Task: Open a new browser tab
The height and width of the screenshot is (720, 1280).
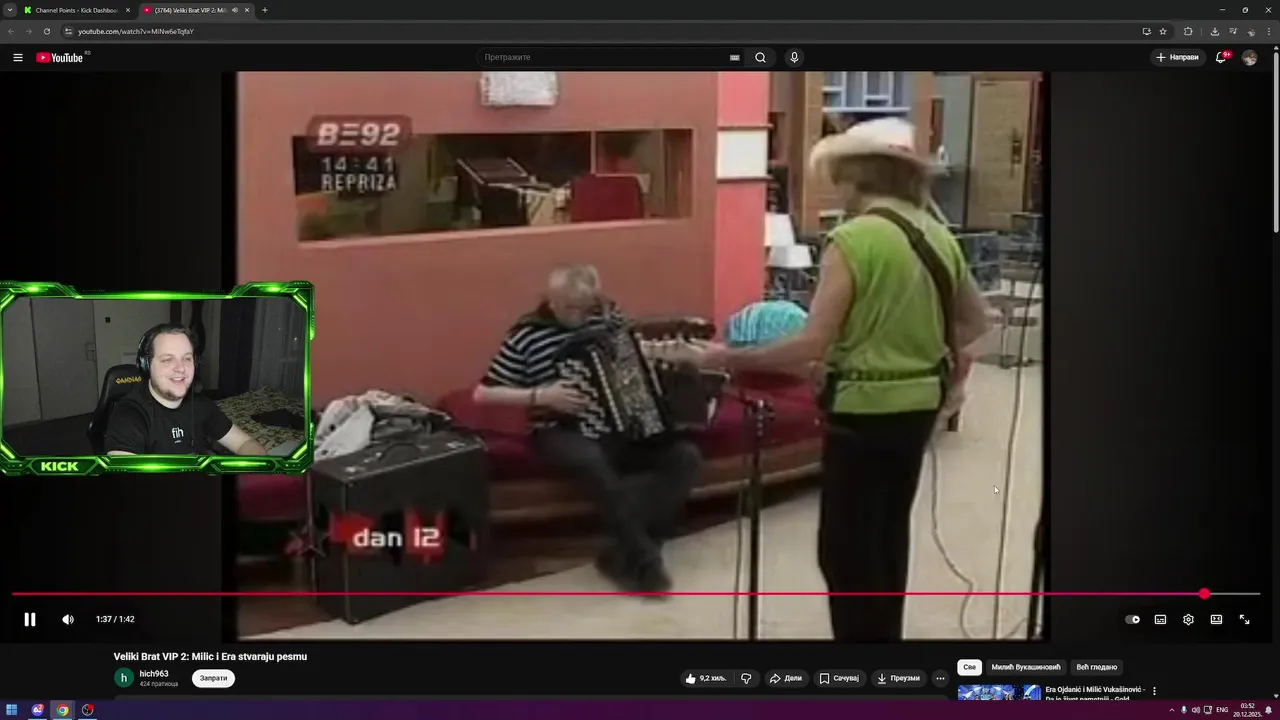Action: click(x=264, y=10)
